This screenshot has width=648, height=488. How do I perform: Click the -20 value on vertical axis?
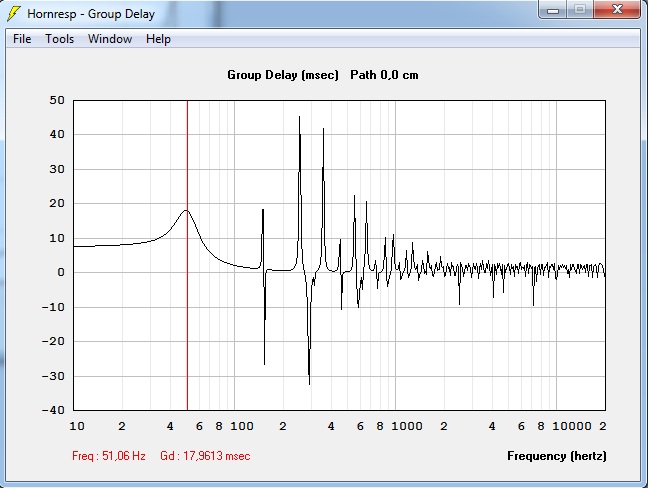[x=53, y=341]
